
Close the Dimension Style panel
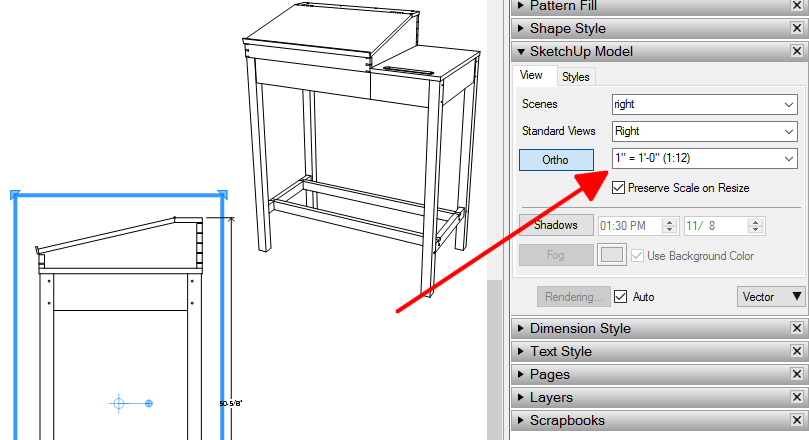point(797,328)
